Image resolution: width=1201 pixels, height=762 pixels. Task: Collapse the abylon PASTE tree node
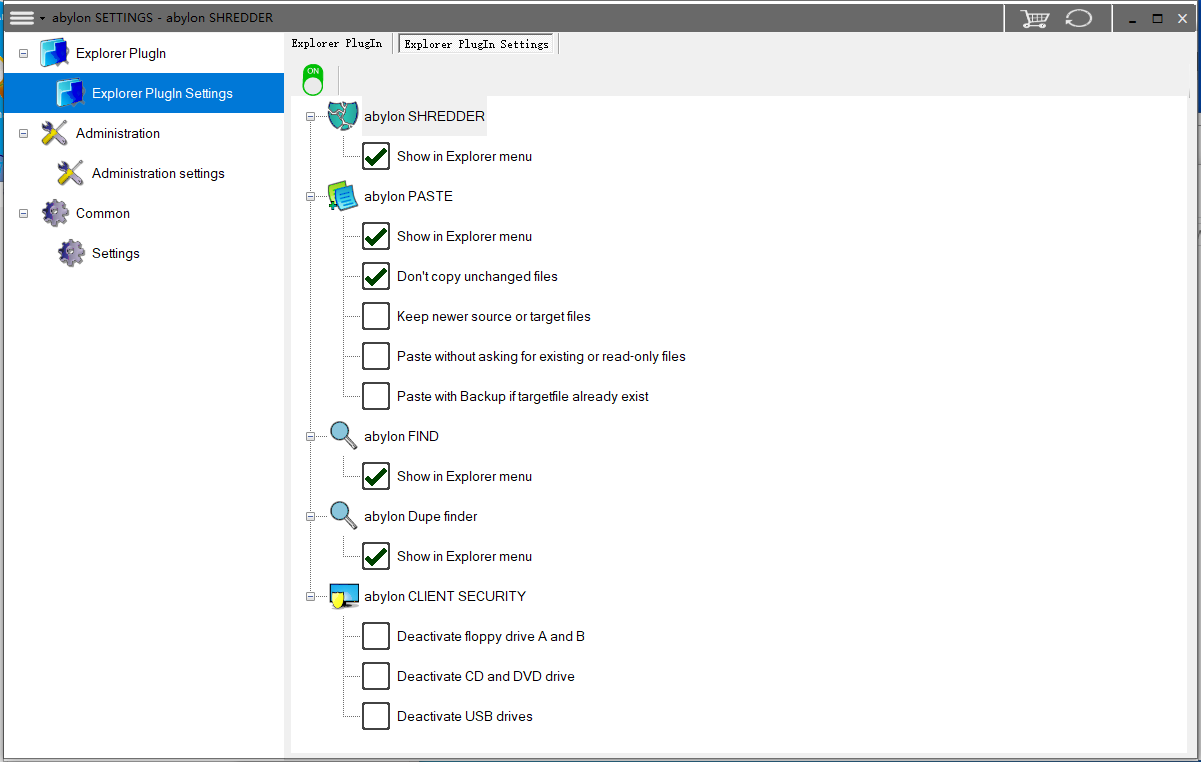pyautogui.click(x=311, y=196)
